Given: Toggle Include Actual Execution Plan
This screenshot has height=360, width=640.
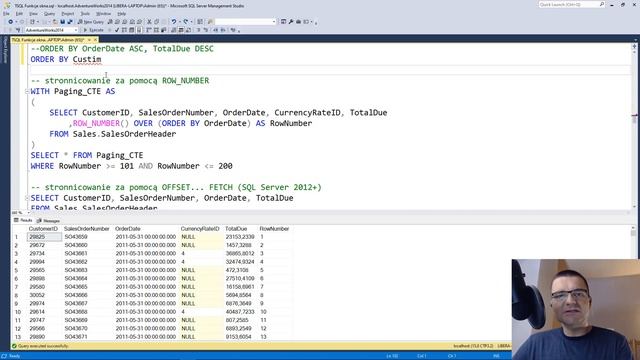Looking at the screenshot, I should 149,30.
